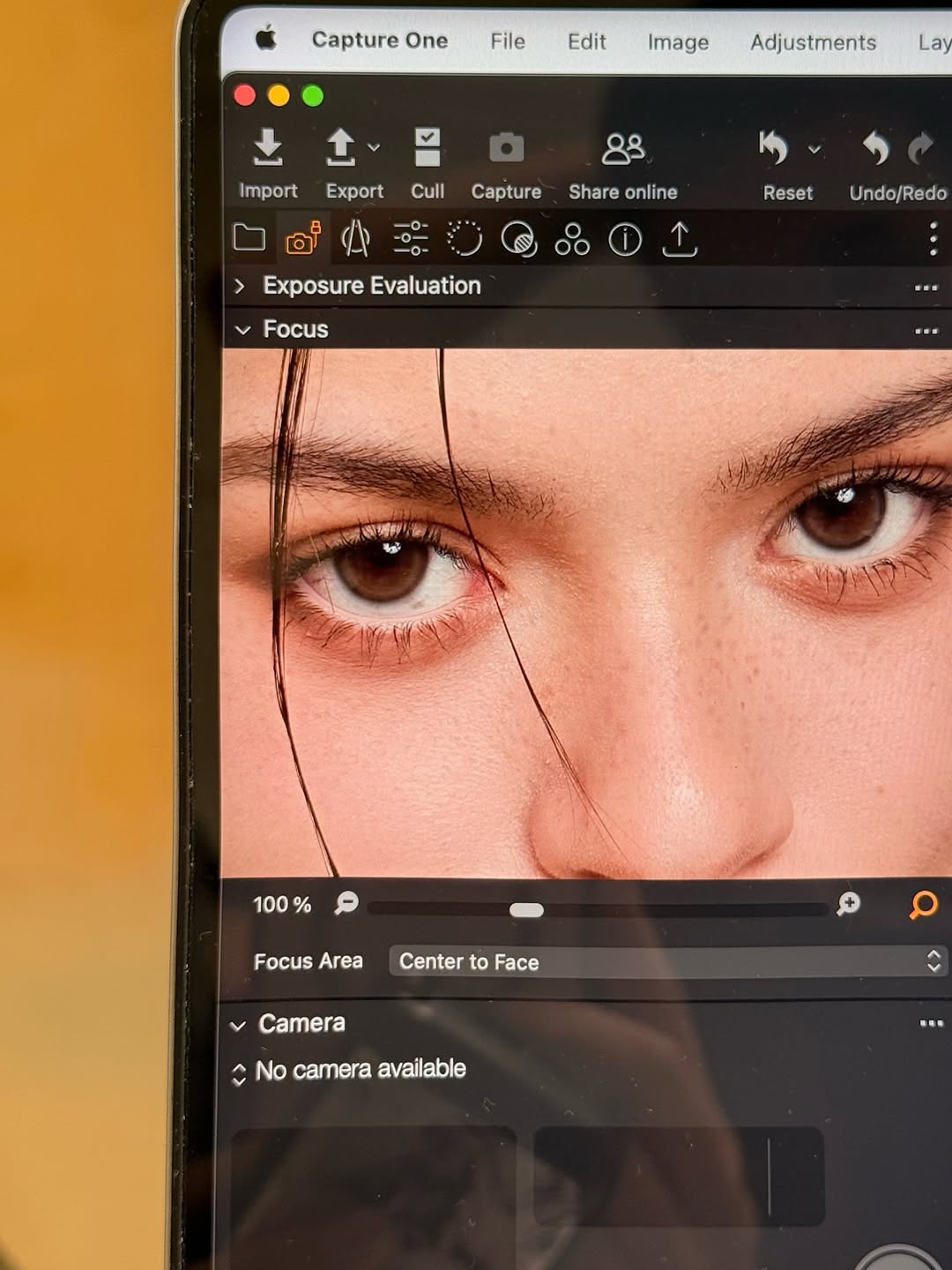Click the Capture camera icon
952x1270 pixels.
tap(506, 148)
